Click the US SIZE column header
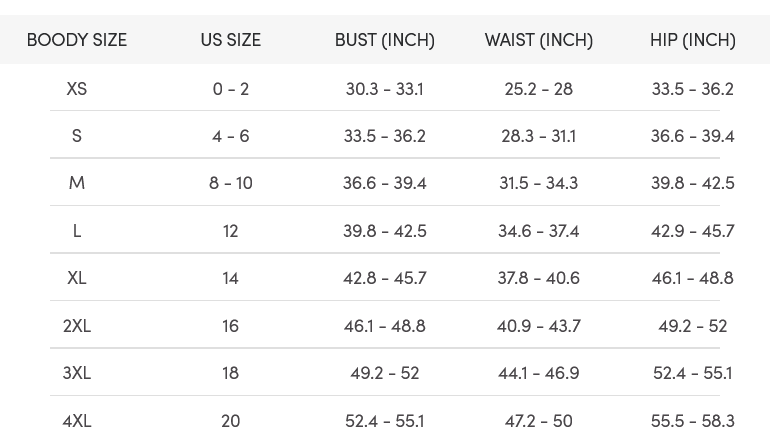The width and height of the screenshot is (770, 443). [230, 40]
